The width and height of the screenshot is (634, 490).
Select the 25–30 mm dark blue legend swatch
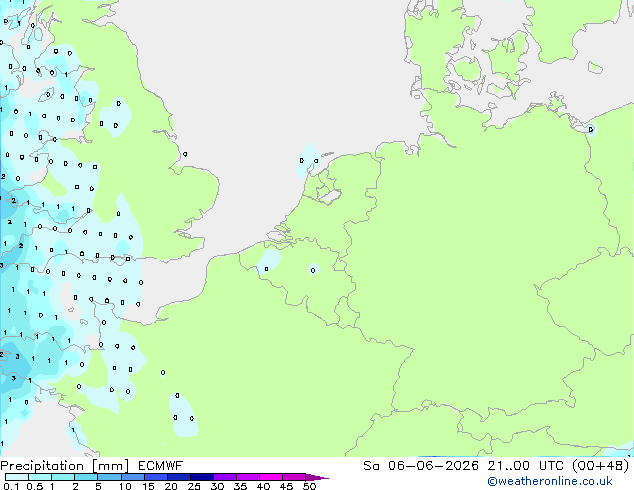pos(202,477)
